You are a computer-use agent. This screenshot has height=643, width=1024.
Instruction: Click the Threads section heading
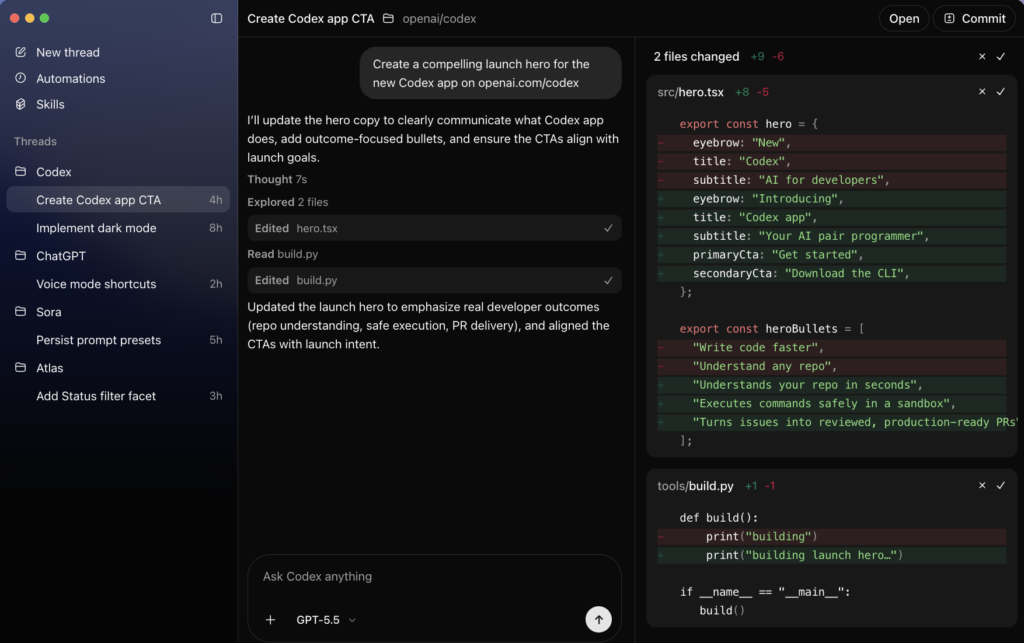click(35, 142)
